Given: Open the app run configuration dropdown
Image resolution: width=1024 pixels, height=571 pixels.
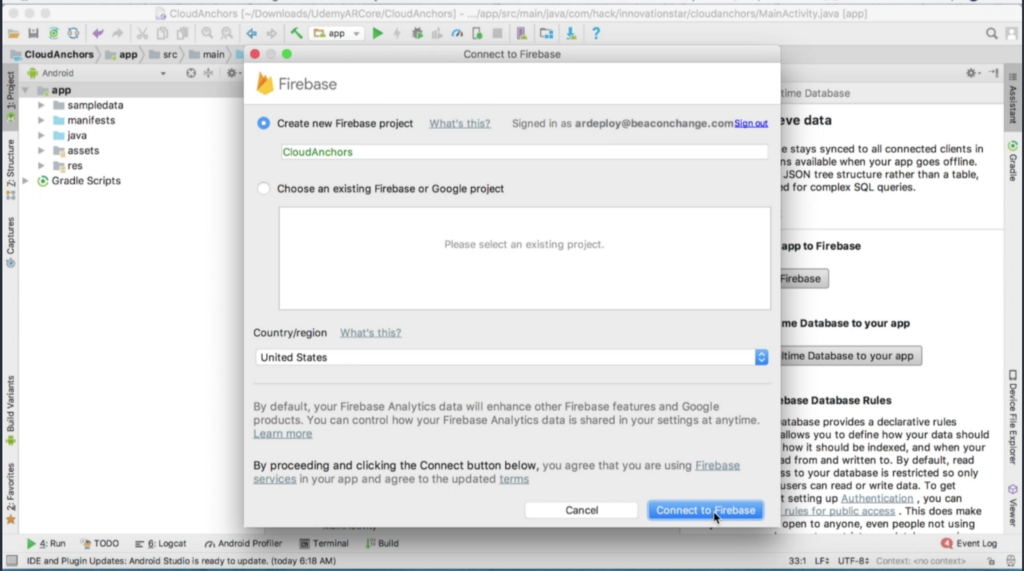Looking at the screenshot, I should 336,33.
